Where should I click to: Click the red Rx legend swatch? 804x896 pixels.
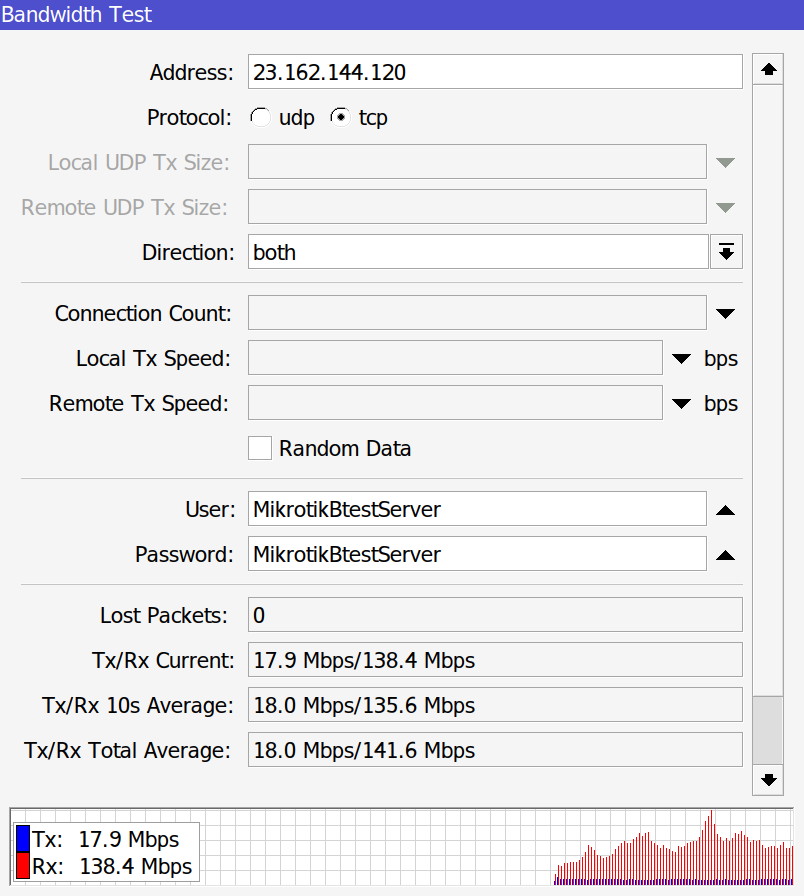click(x=23, y=866)
